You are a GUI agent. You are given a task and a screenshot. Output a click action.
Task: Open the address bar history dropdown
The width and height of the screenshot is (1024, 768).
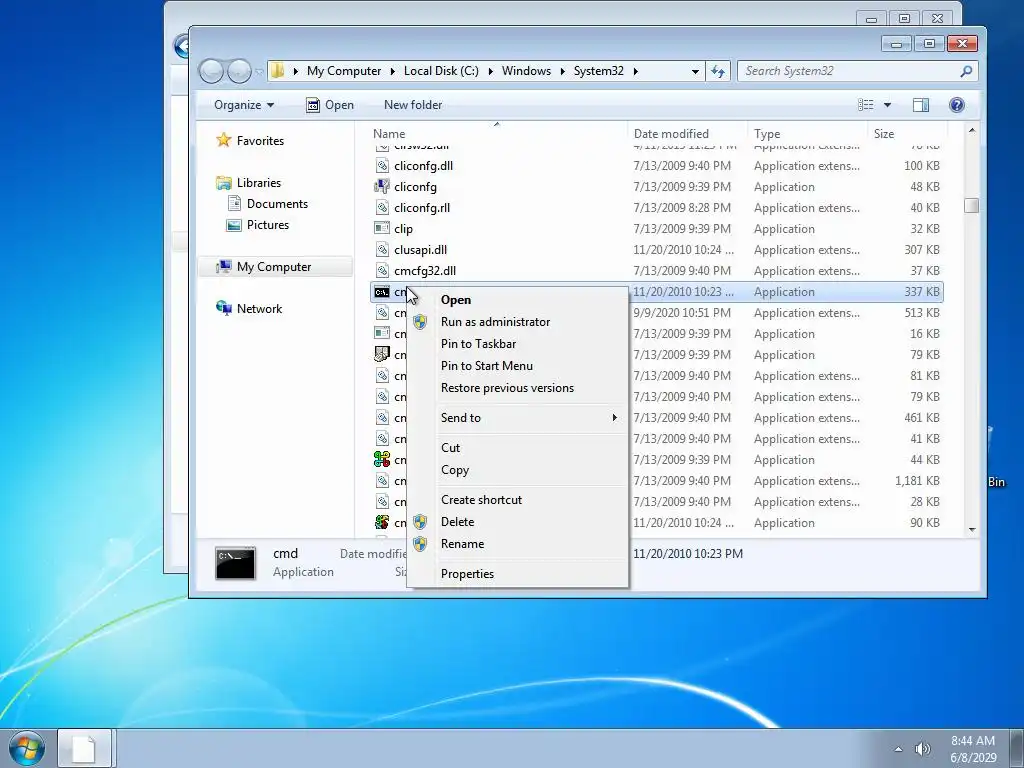tap(695, 71)
